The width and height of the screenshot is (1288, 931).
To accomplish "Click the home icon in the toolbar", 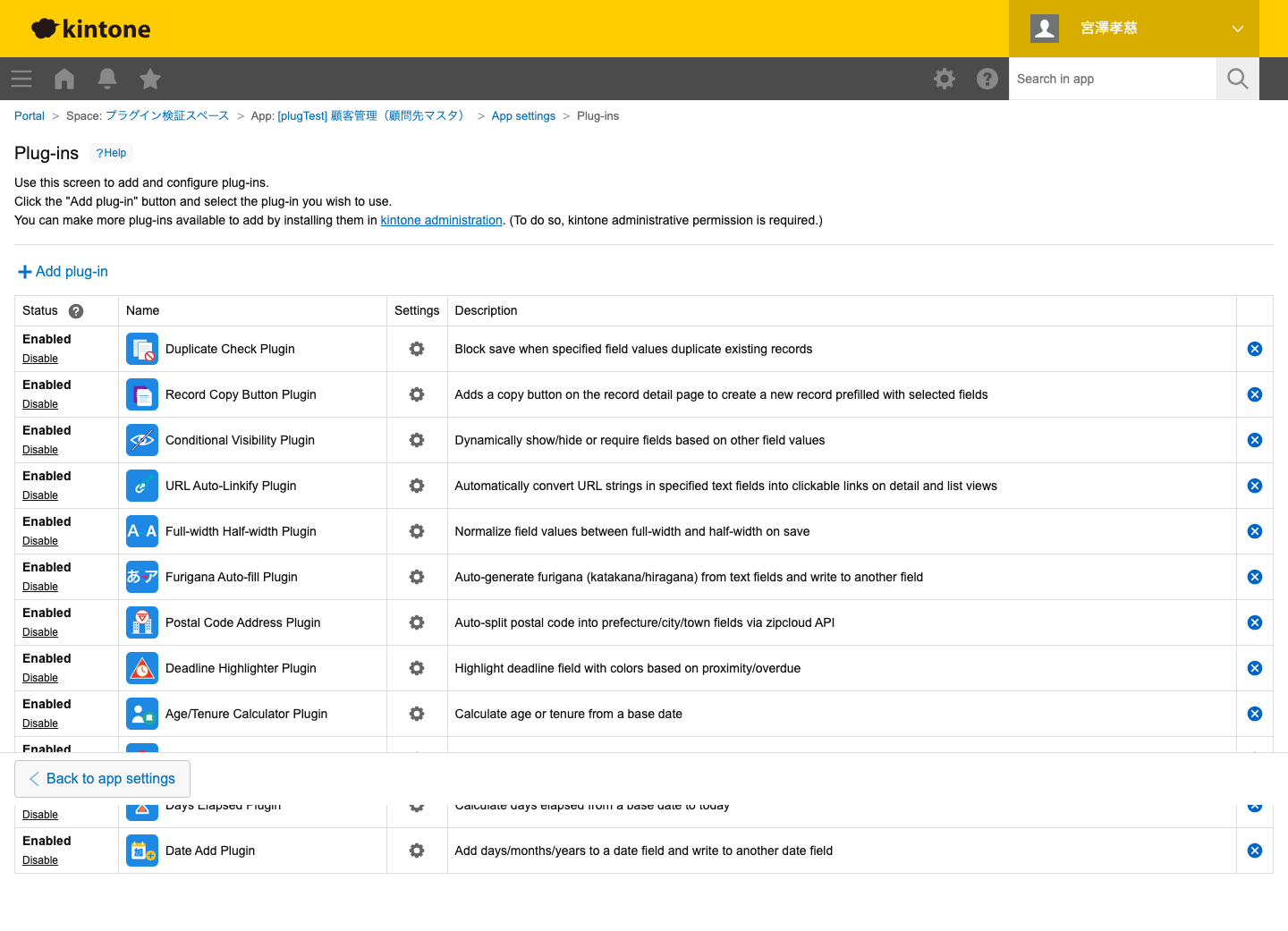I will pyautogui.click(x=64, y=79).
